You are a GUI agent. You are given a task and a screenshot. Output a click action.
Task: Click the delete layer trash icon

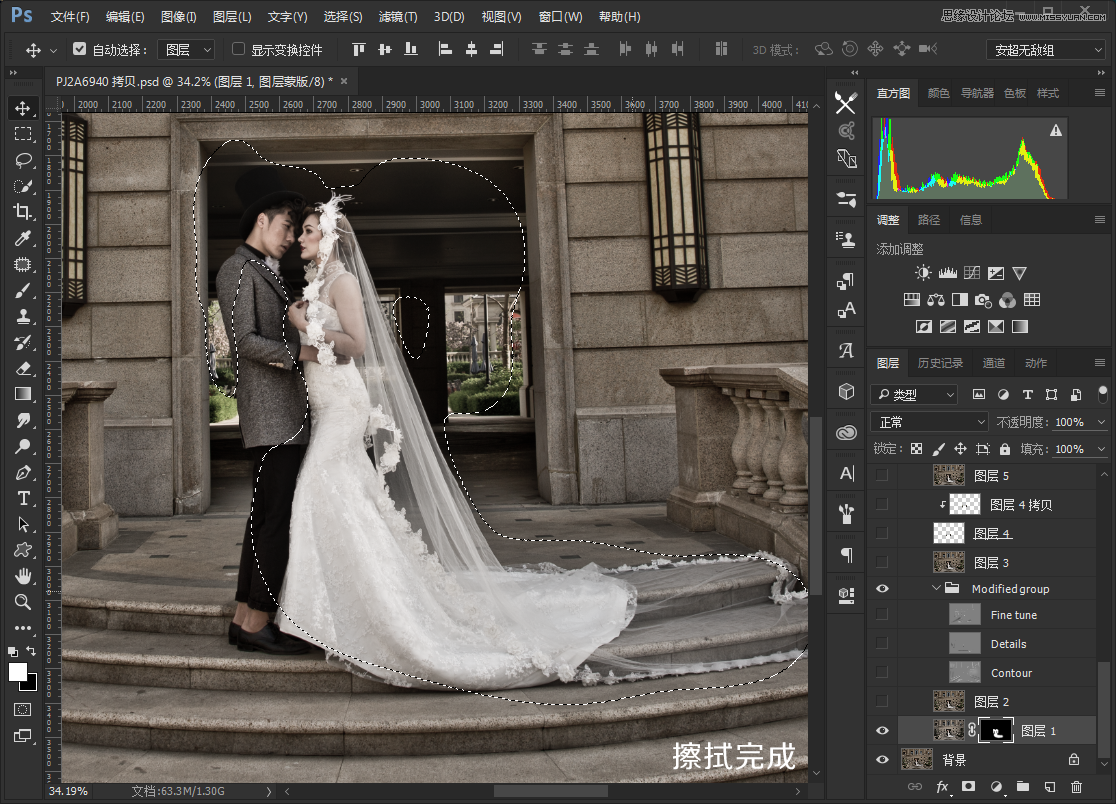pyautogui.click(x=1076, y=788)
